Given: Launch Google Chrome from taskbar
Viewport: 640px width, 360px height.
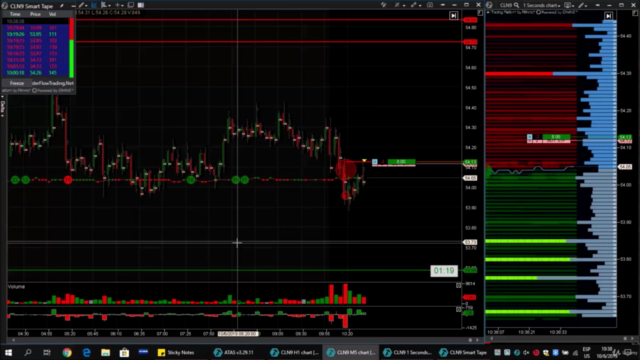Looking at the screenshot, I should (x=67, y=352).
